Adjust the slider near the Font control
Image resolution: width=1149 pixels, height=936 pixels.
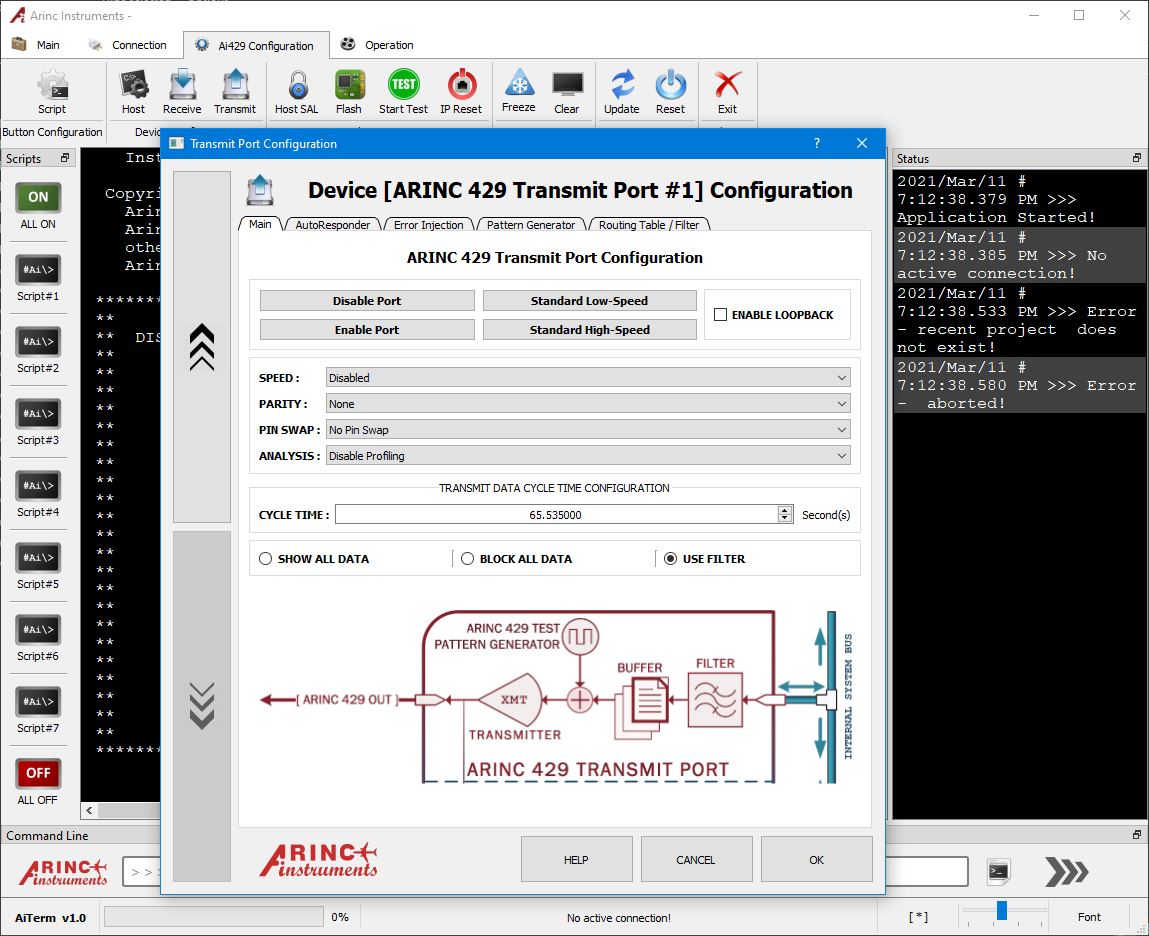[1002, 912]
